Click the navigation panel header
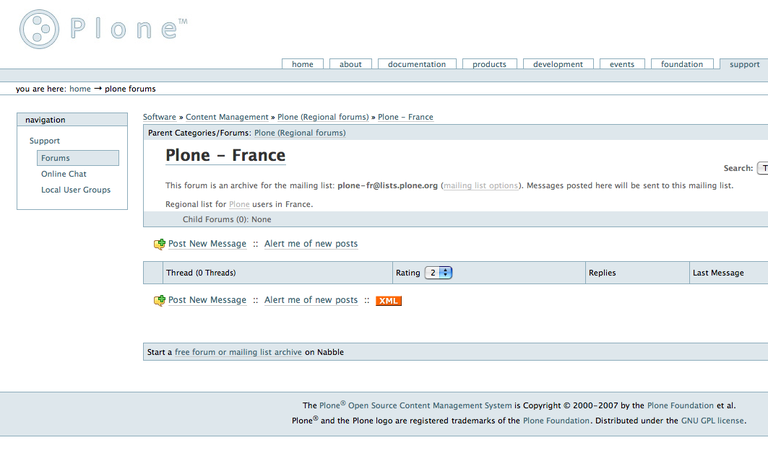The width and height of the screenshot is (768, 453). coord(72,119)
